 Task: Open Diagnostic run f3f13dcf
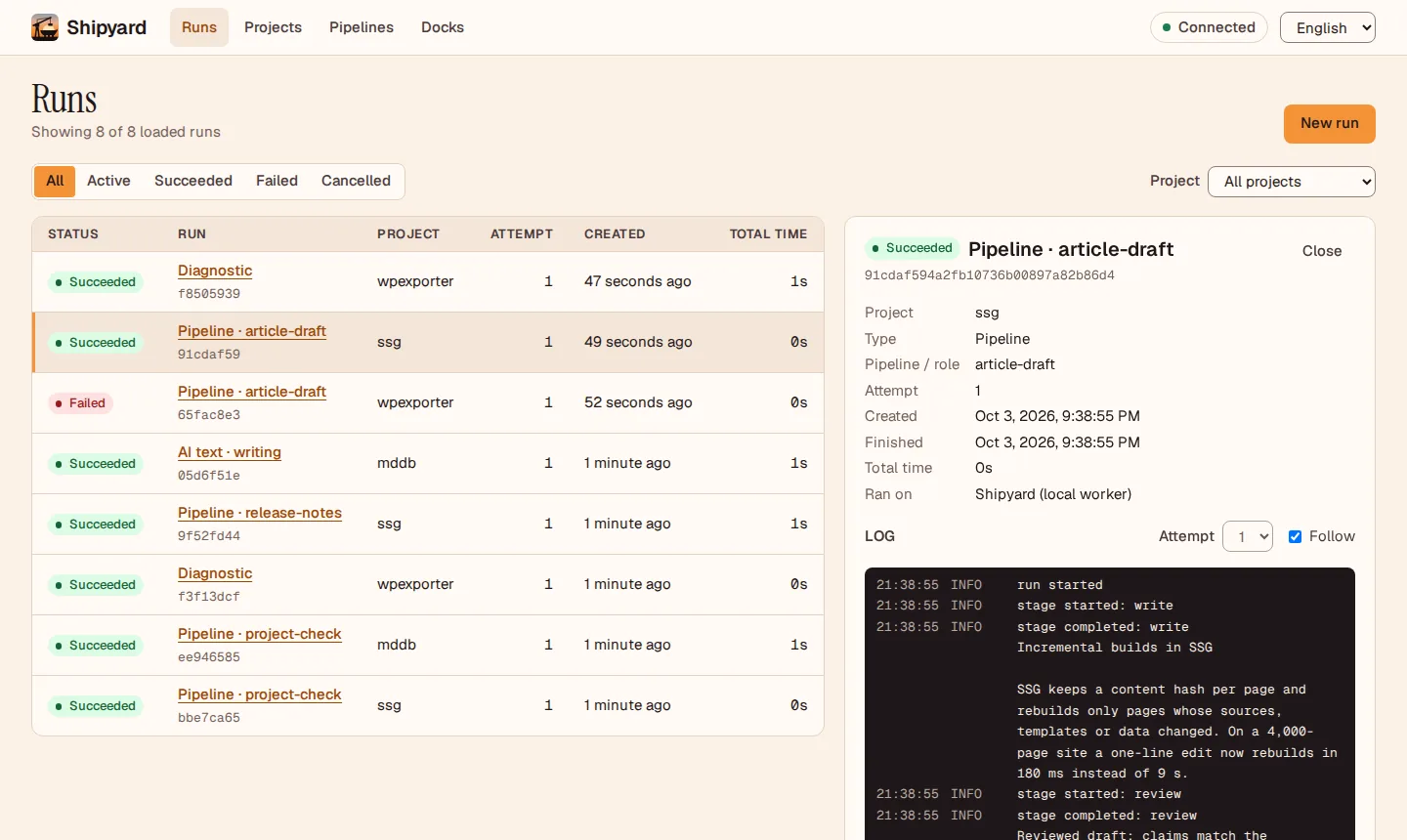[x=215, y=573]
